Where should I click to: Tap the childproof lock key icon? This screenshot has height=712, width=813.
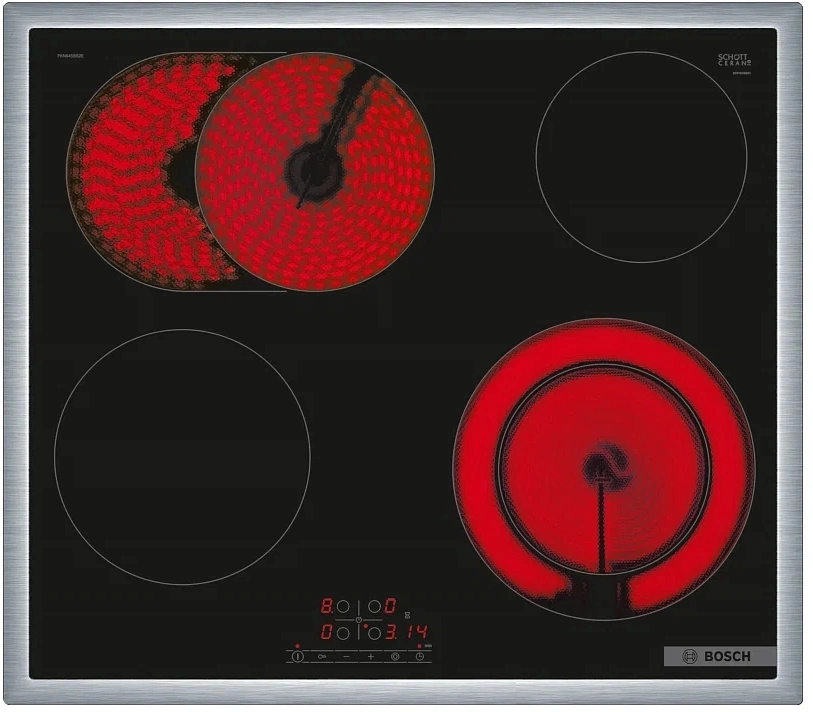coord(322,656)
